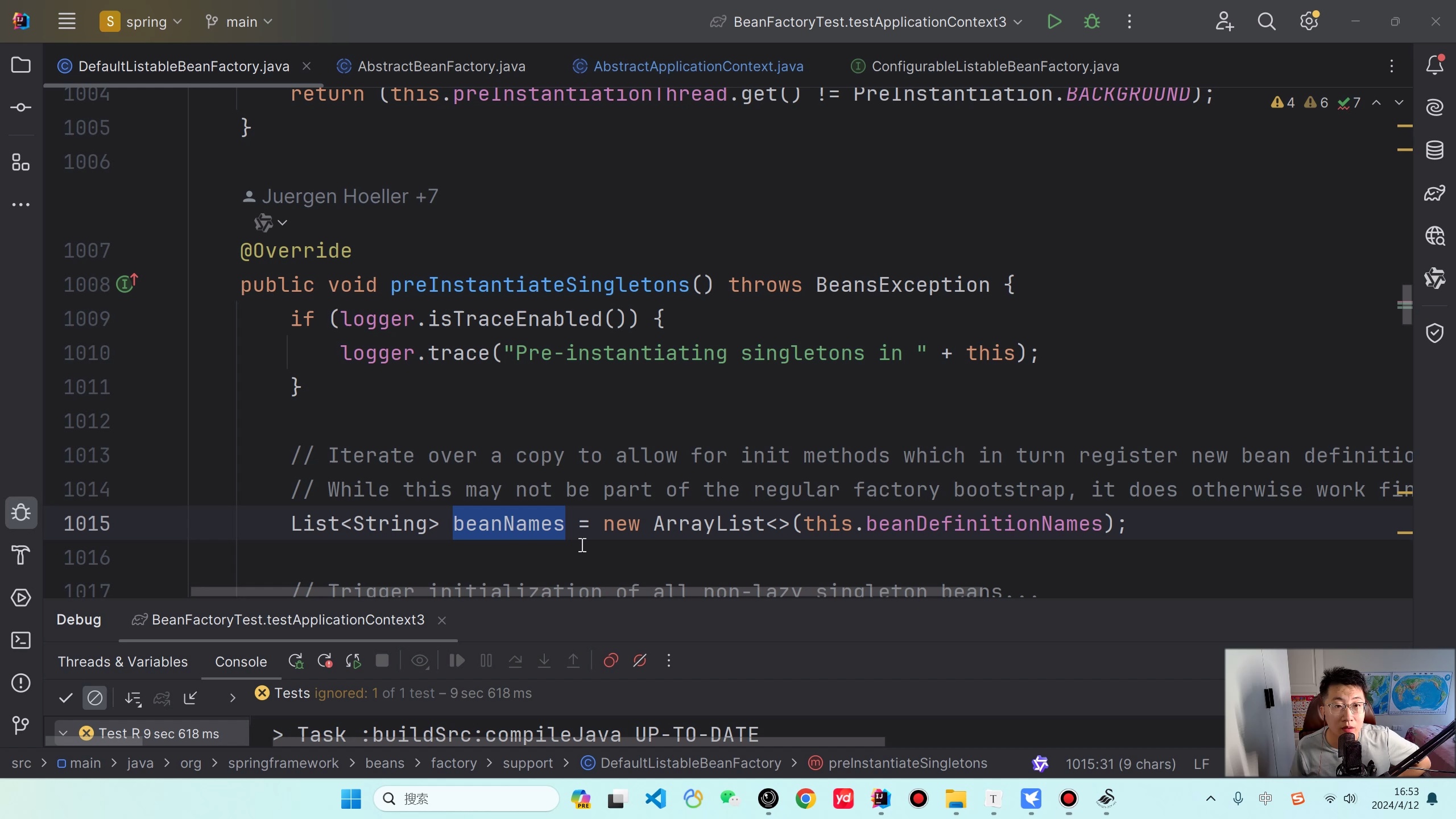Click View Breakpoints red circles icon
The height and width of the screenshot is (819, 1456).
pyautogui.click(x=611, y=661)
